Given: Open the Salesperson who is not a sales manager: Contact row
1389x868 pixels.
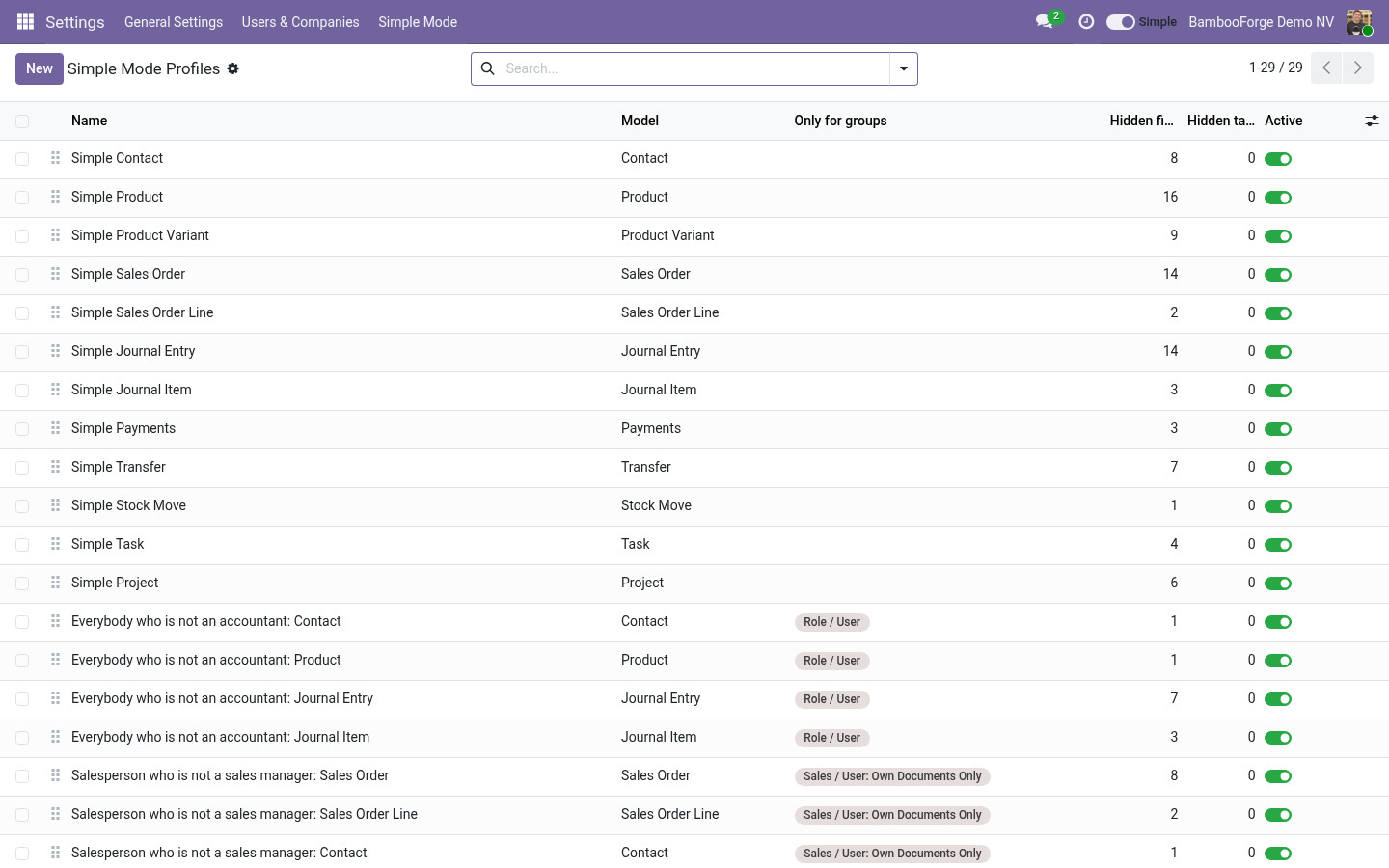Looking at the screenshot, I should [694, 853].
